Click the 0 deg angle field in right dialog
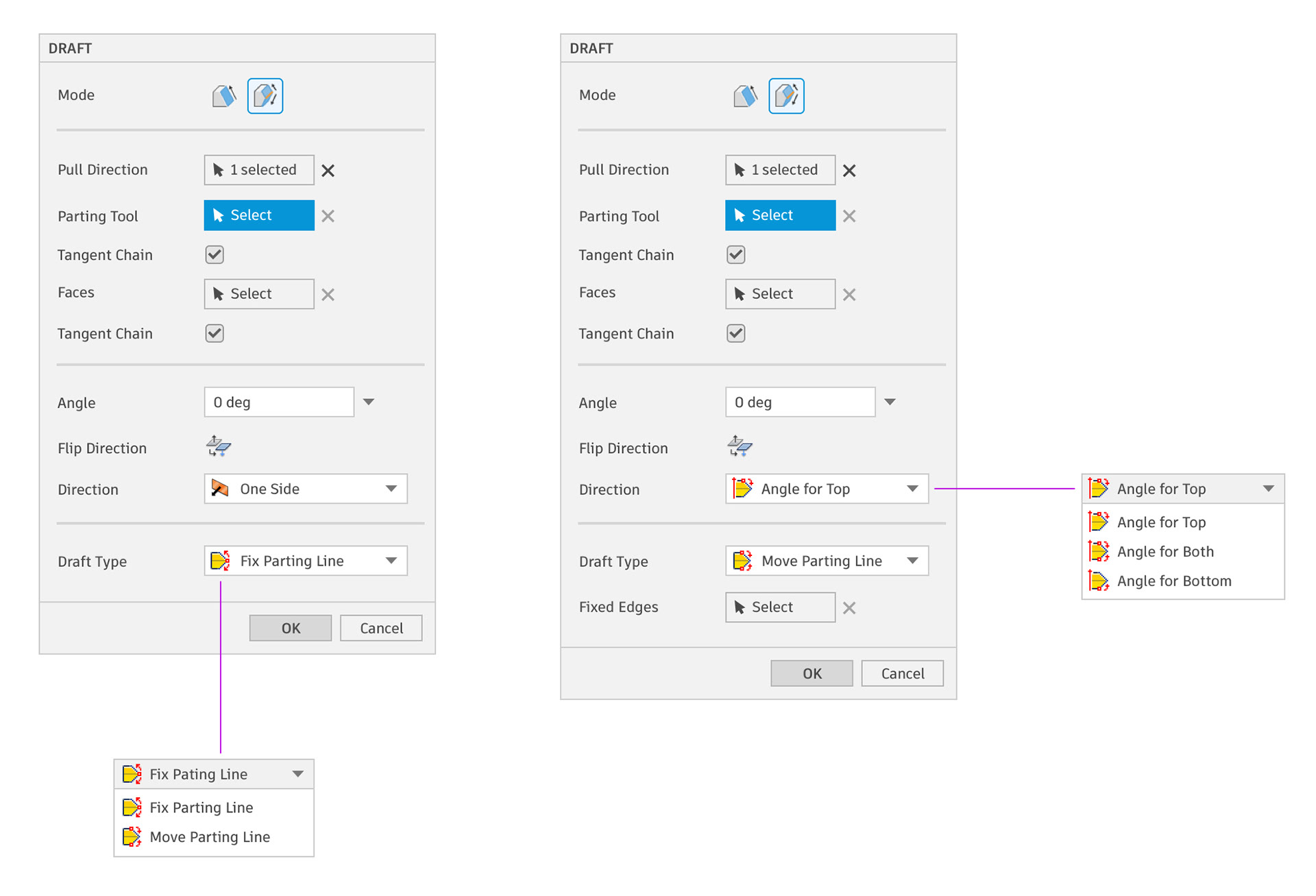 click(800, 402)
